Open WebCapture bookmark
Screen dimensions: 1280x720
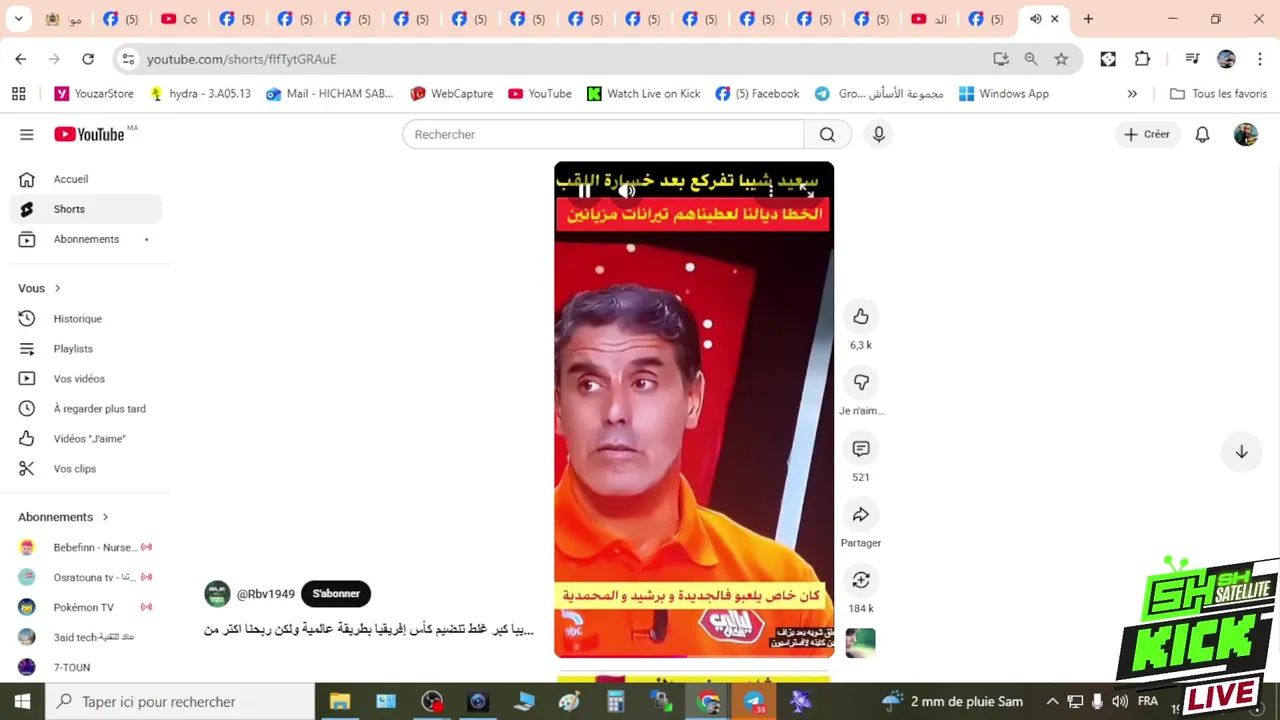pos(452,94)
